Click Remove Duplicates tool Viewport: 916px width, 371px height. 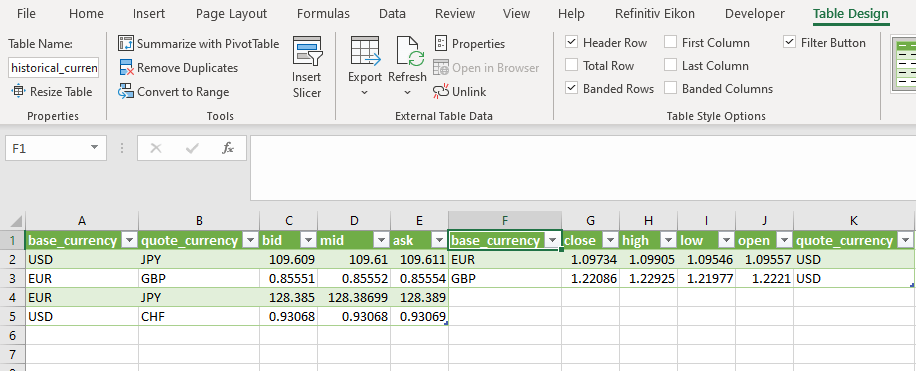[179, 68]
